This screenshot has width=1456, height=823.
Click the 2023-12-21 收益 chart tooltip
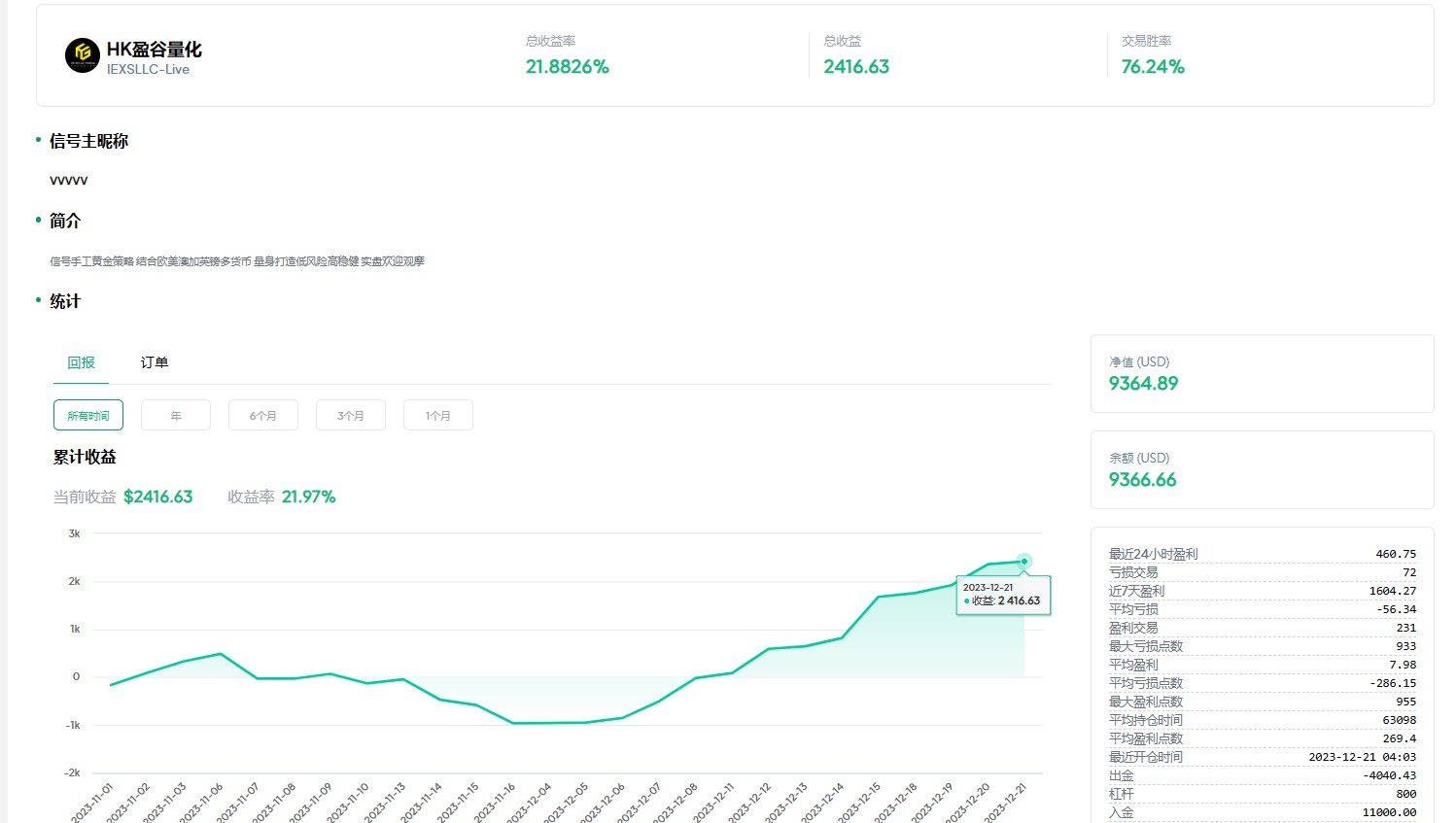coord(1003,595)
